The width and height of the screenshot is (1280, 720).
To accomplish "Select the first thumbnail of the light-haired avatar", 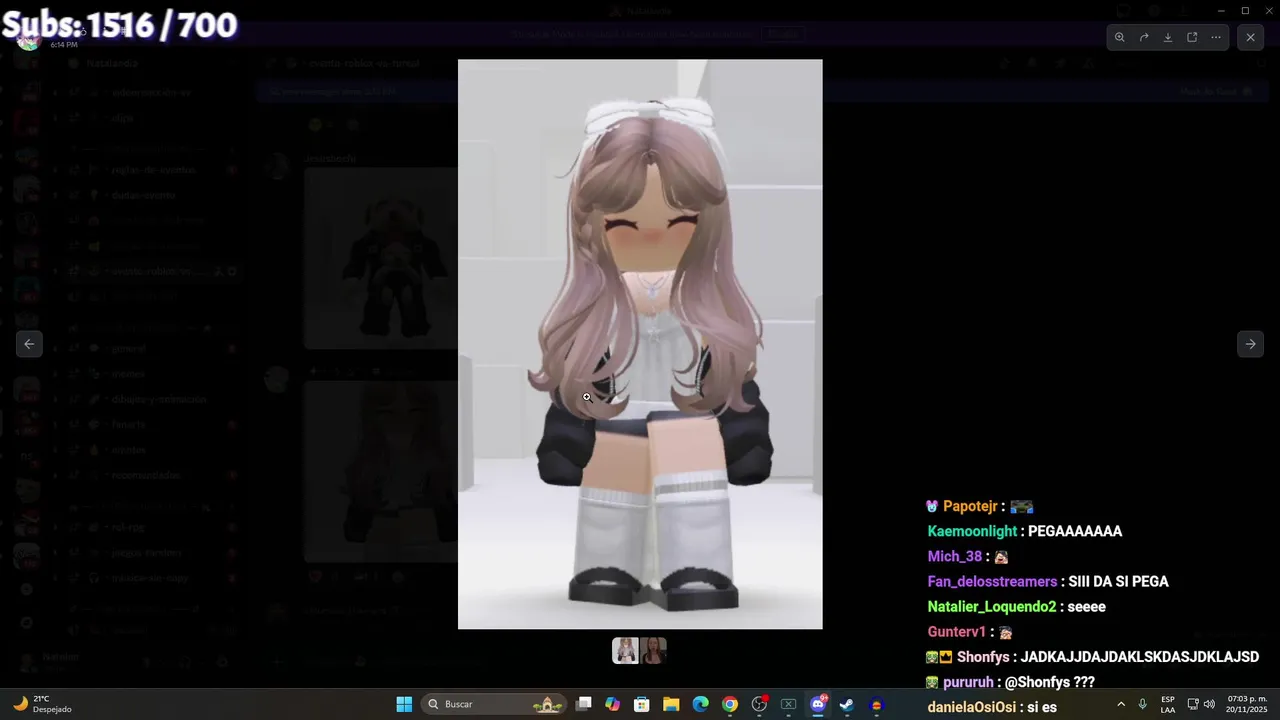I will (625, 651).
